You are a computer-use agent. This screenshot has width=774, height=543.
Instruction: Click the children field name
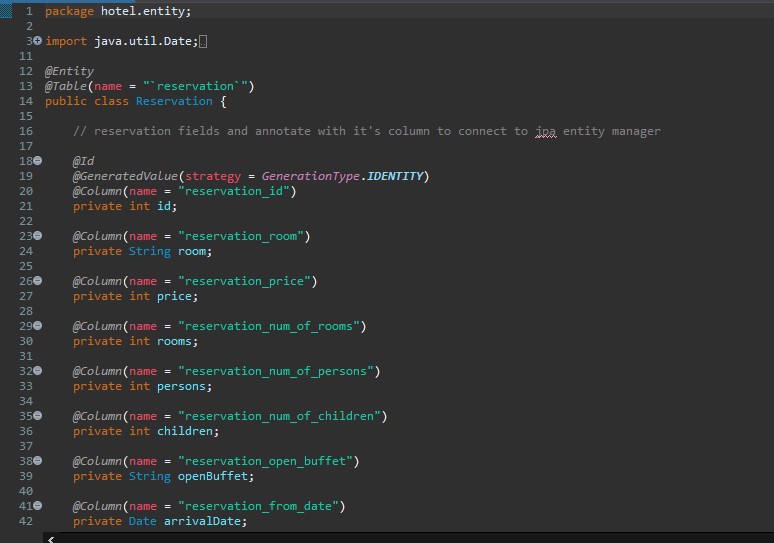185,431
